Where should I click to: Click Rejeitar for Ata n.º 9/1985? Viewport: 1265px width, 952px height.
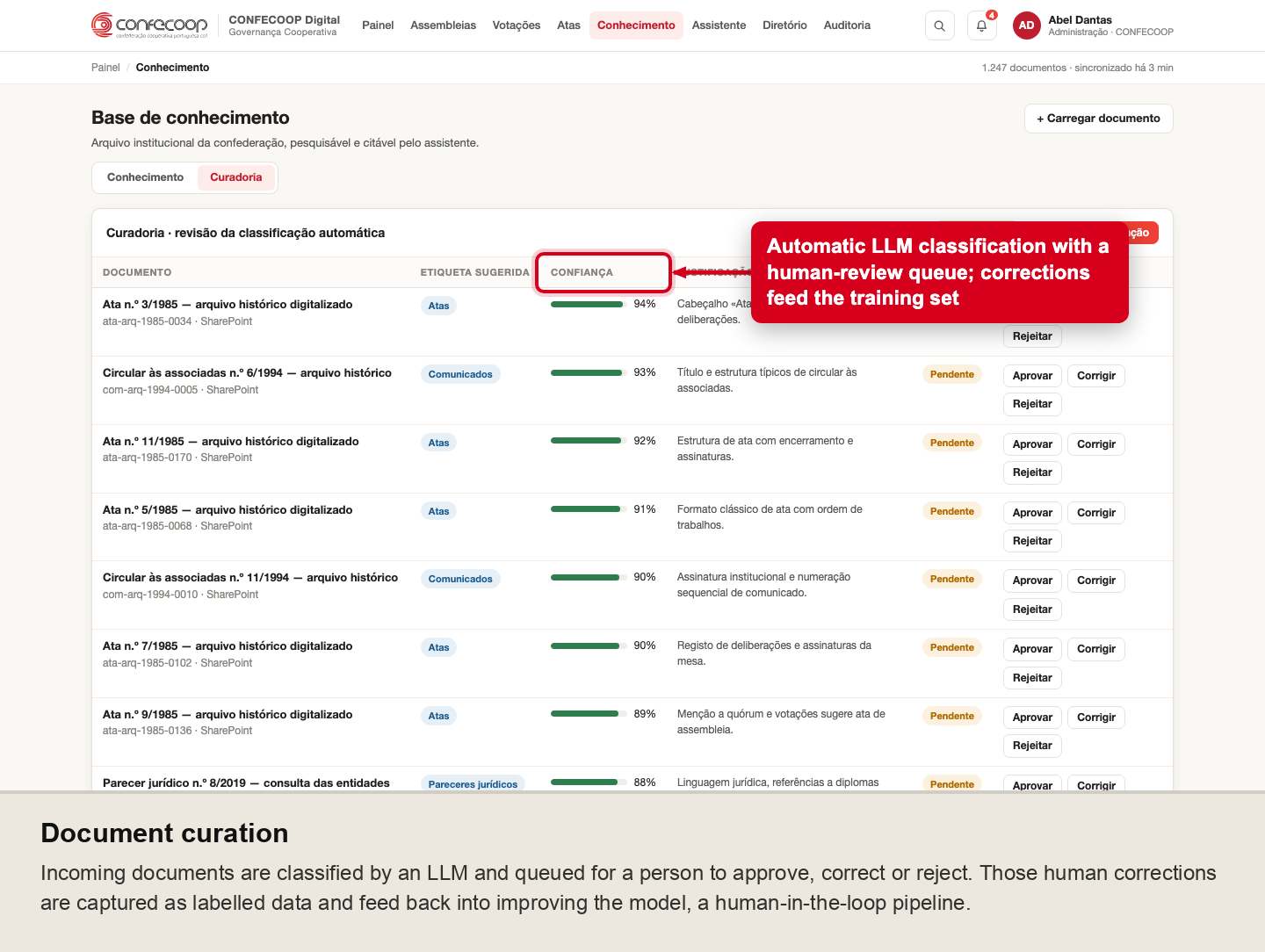point(1032,746)
